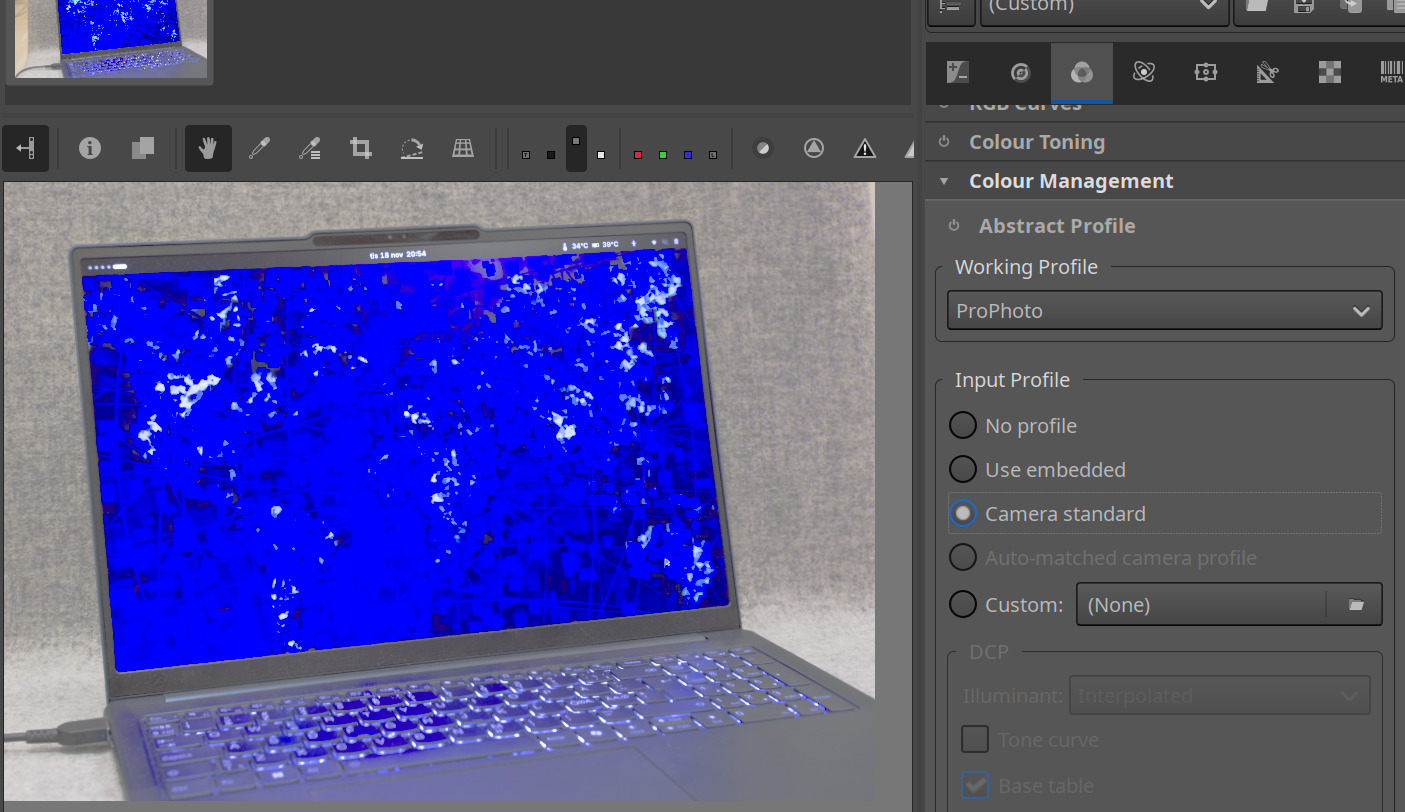Select the perspective correction grid tool

(462, 149)
